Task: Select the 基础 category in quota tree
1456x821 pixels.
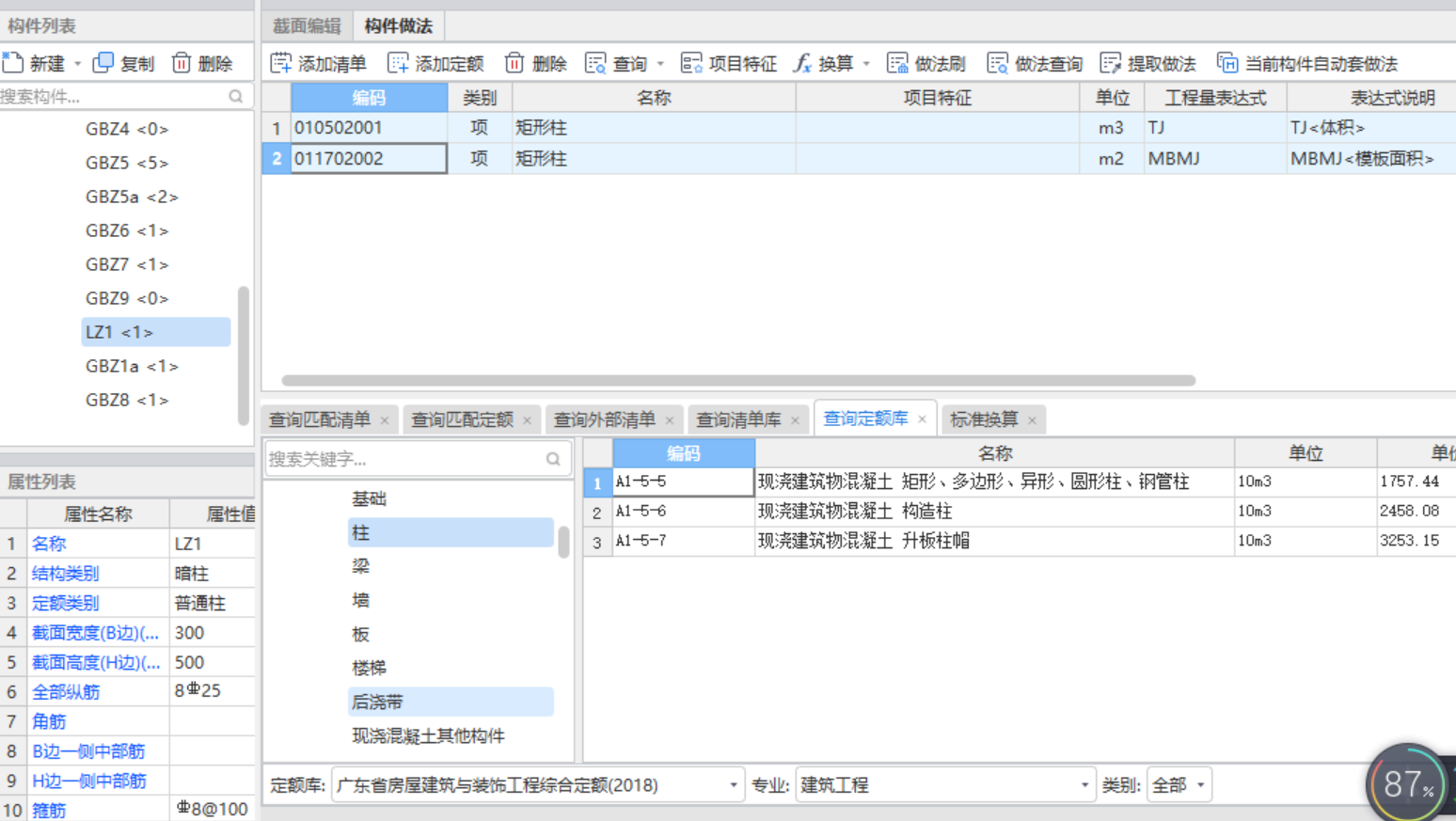Action: tap(369, 498)
